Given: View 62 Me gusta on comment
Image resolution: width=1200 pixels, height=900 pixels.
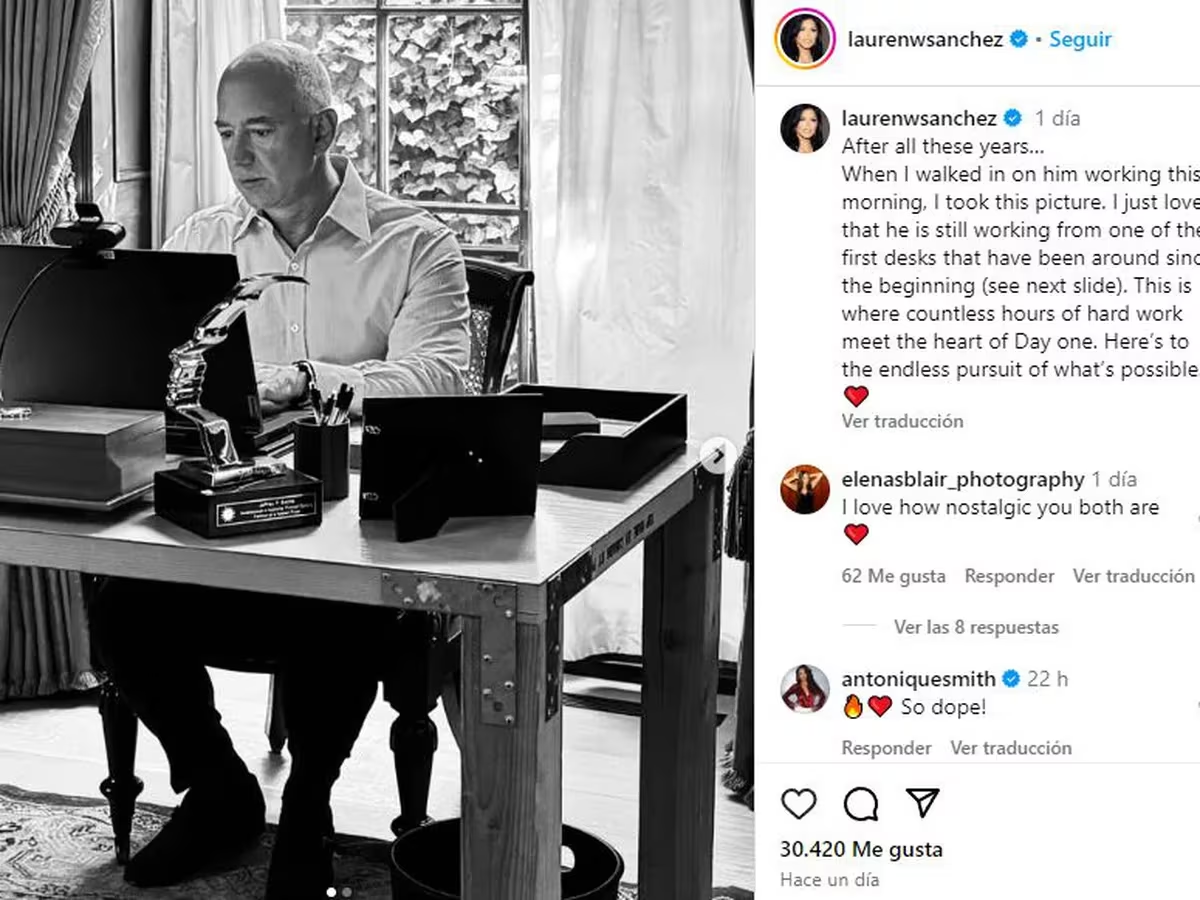Looking at the screenshot, I should pos(893,576).
